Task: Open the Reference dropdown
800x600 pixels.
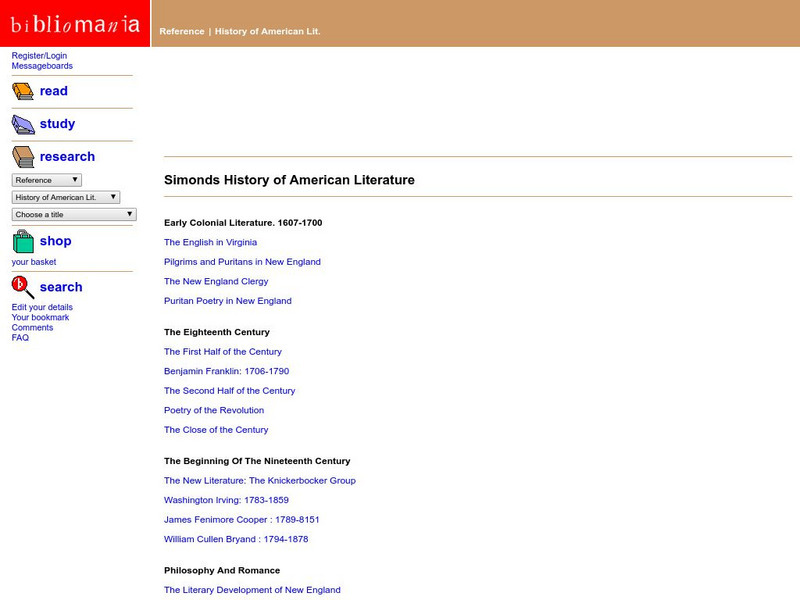Action: [46, 180]
